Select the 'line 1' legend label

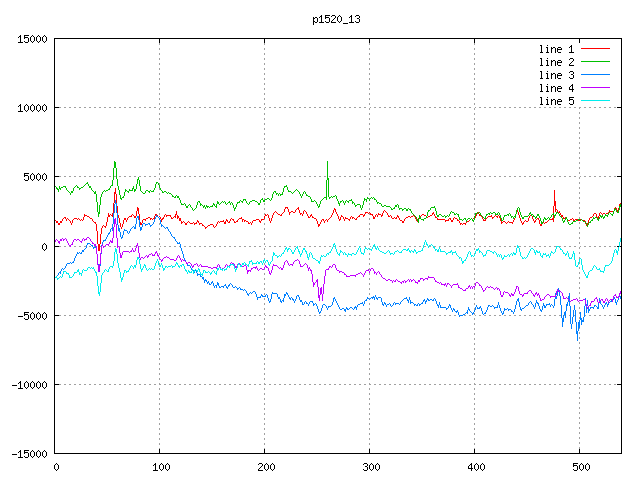[x=557, y=49]
